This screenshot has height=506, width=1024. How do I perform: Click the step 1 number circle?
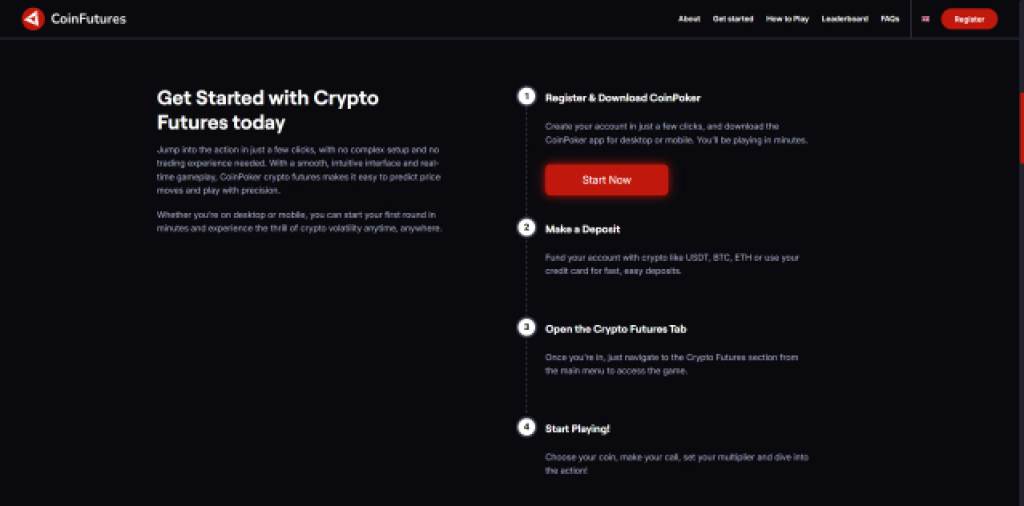tap(526, 97)
